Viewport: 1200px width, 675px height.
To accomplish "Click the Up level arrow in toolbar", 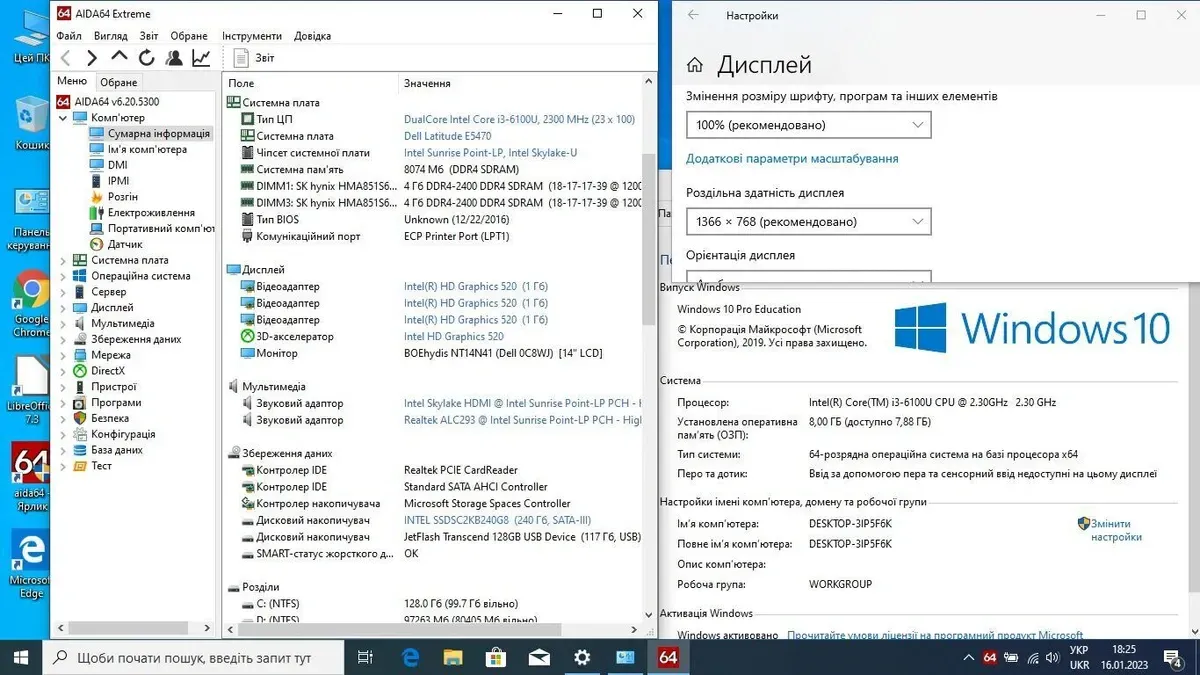I will (119, 58).
